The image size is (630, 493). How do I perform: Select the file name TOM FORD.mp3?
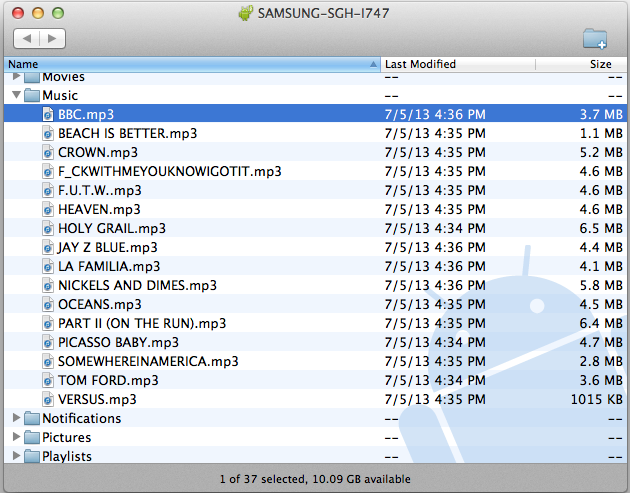coord(108,380)
